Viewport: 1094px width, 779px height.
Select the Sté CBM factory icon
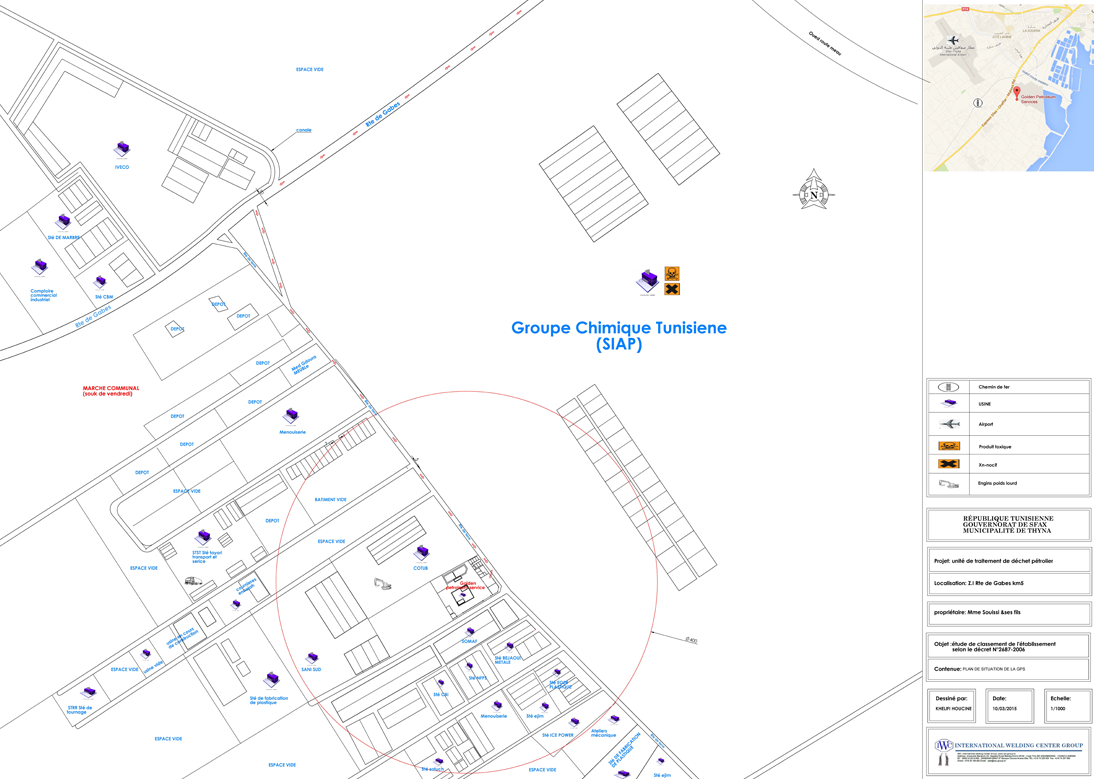pos(100,282)
